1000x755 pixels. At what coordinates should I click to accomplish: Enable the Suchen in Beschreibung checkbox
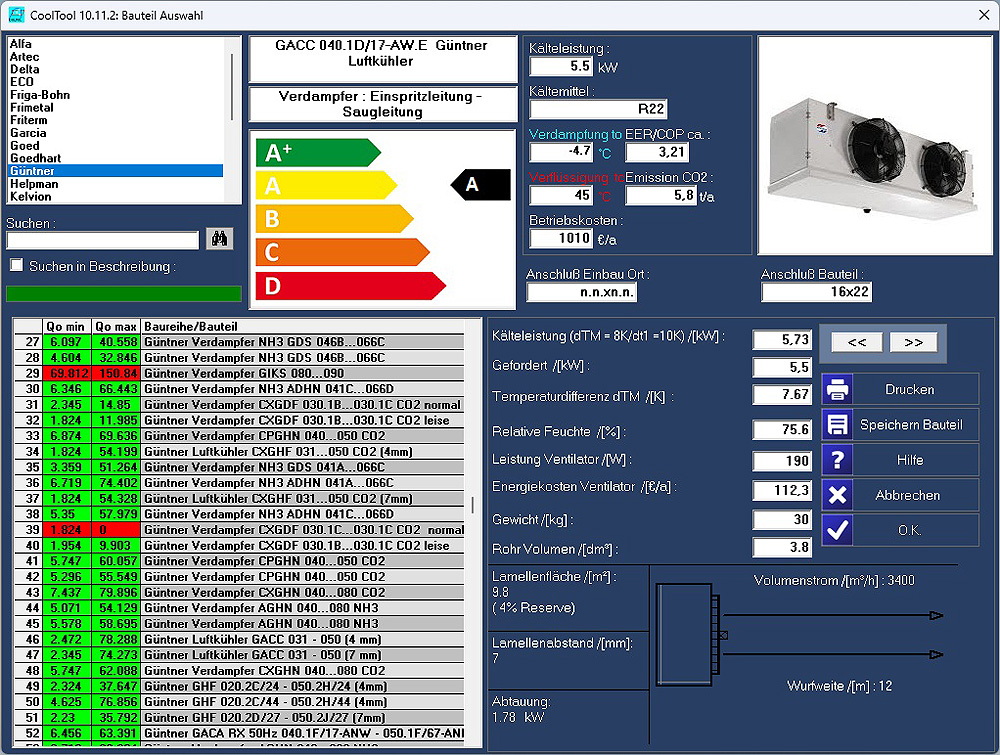[x=17, y=265]
